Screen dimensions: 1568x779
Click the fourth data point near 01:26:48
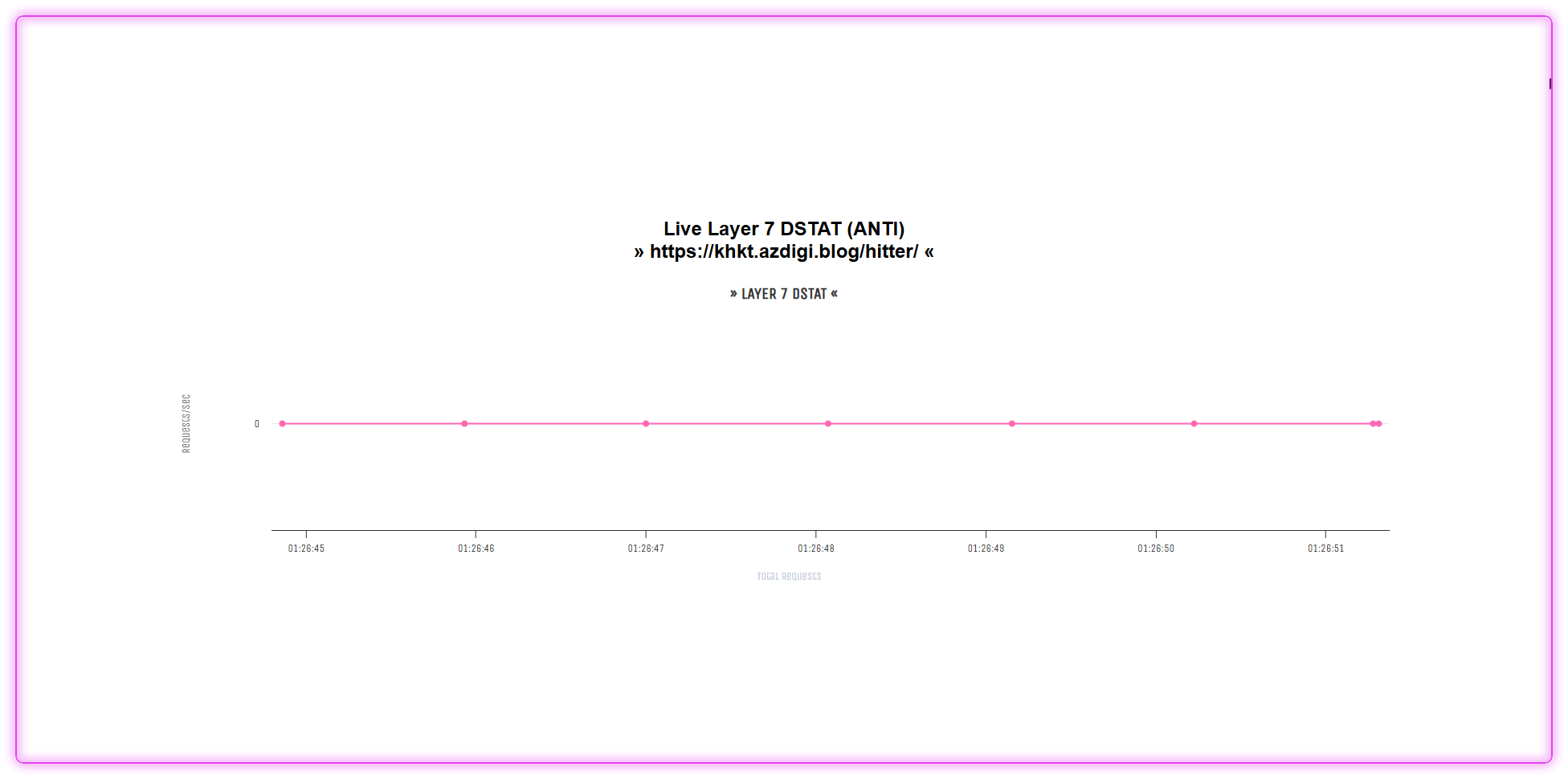click(828, 423)
